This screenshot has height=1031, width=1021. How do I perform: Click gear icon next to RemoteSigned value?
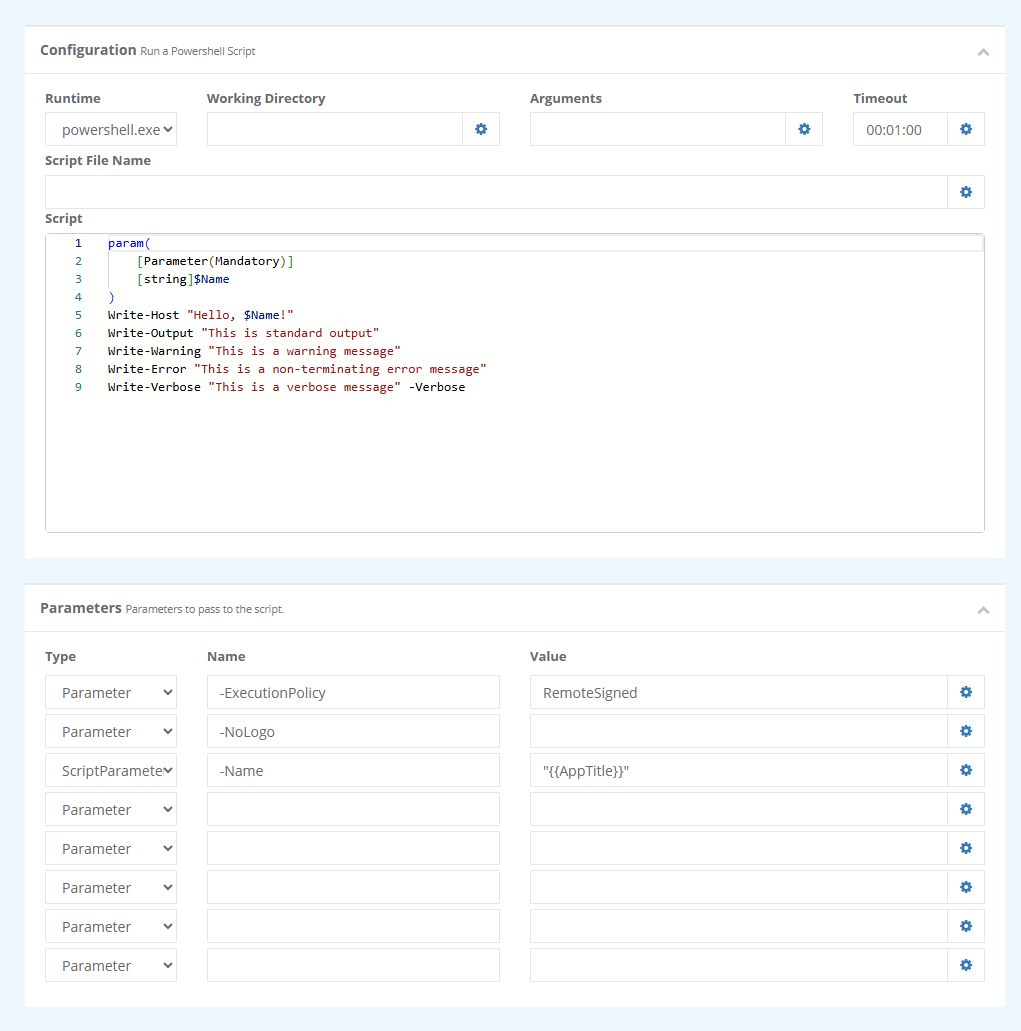click(966, 692)
